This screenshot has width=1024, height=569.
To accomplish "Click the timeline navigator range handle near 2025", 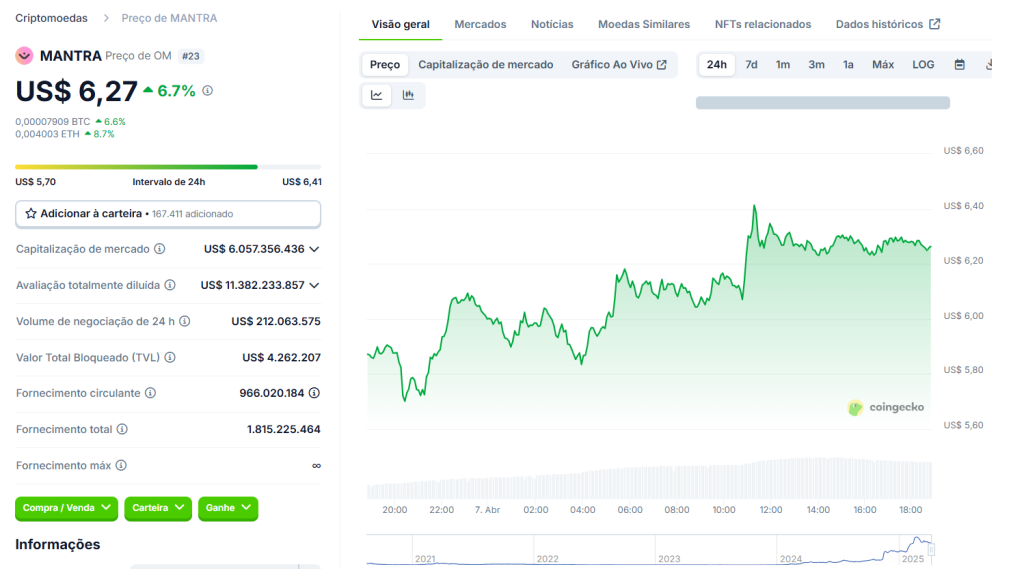I will (932, 549).
